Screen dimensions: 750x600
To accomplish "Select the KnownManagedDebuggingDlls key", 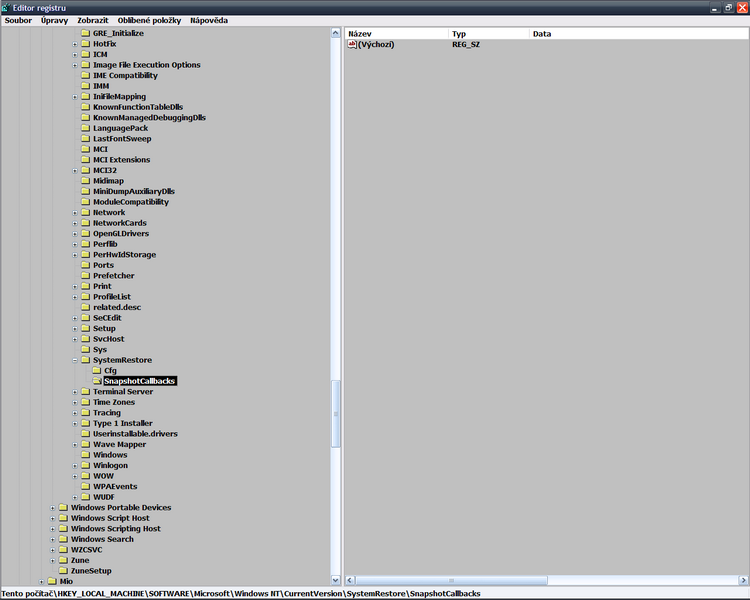I will pos(149,118).
